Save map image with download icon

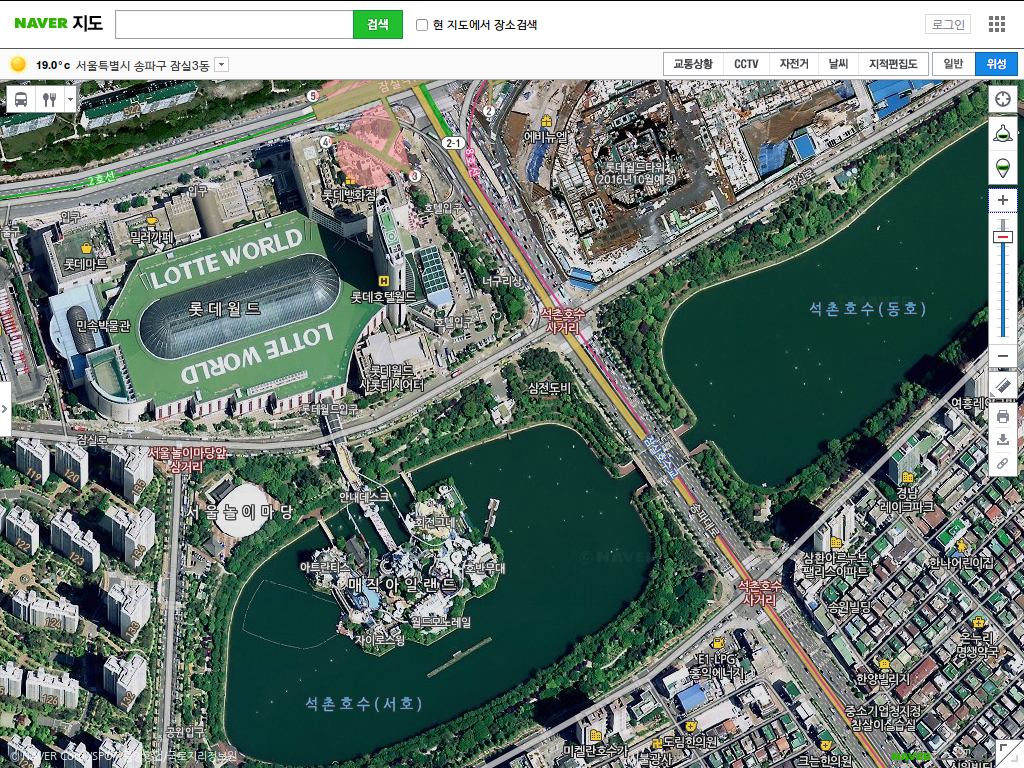click(x=1003, y=440)
